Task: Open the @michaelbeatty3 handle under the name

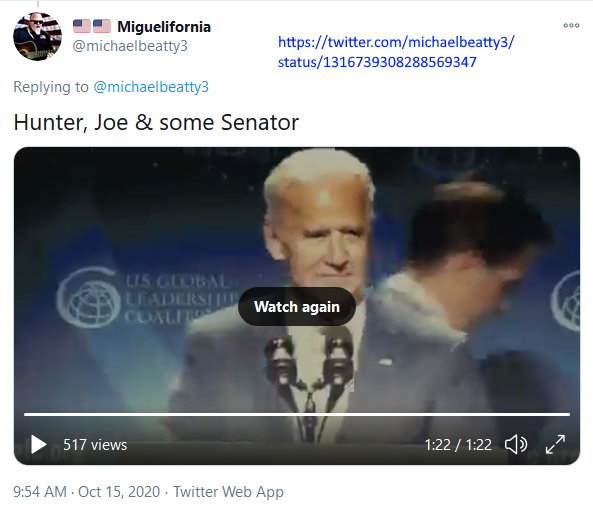Action: 130,46
